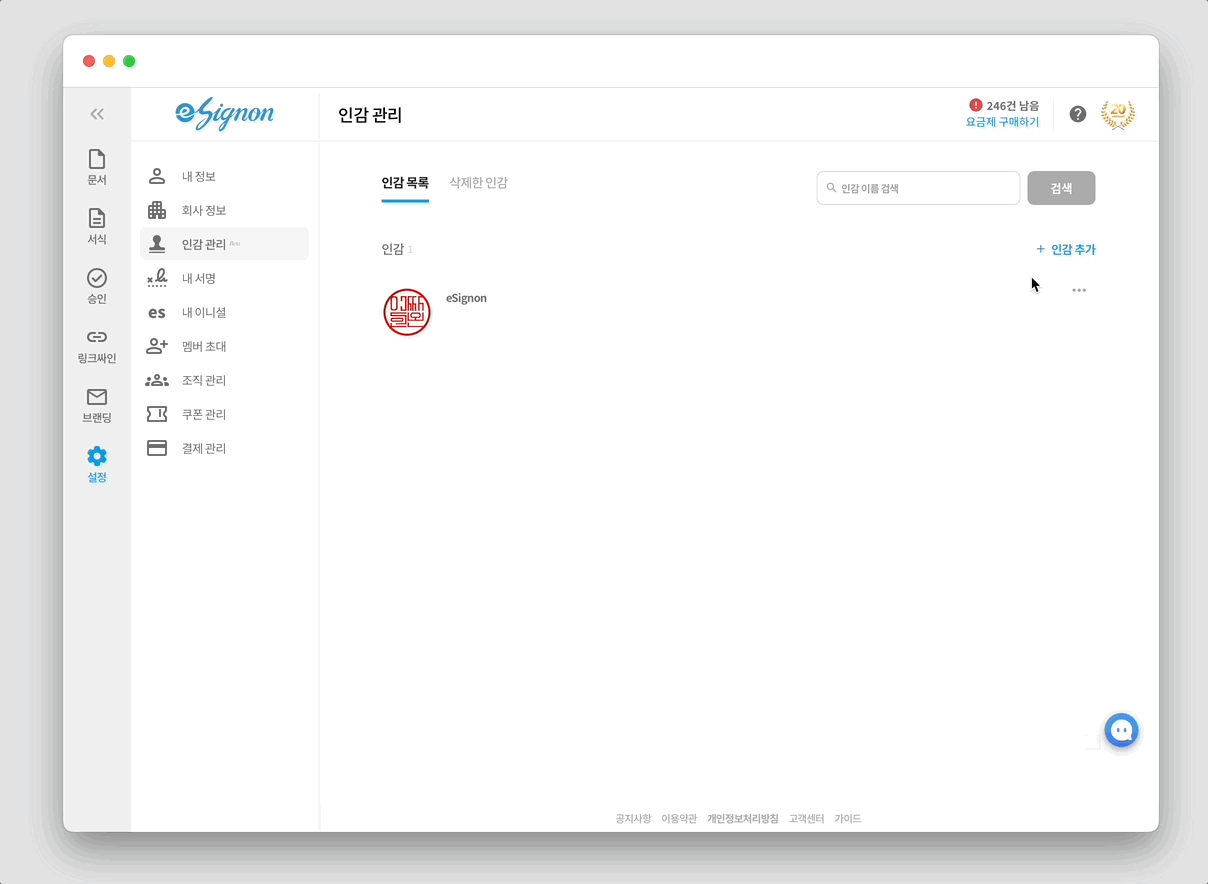Click the 검색 search button
Image resolution: width=1208 pixels, height=884 pixels.
[x=1061, y=188]
